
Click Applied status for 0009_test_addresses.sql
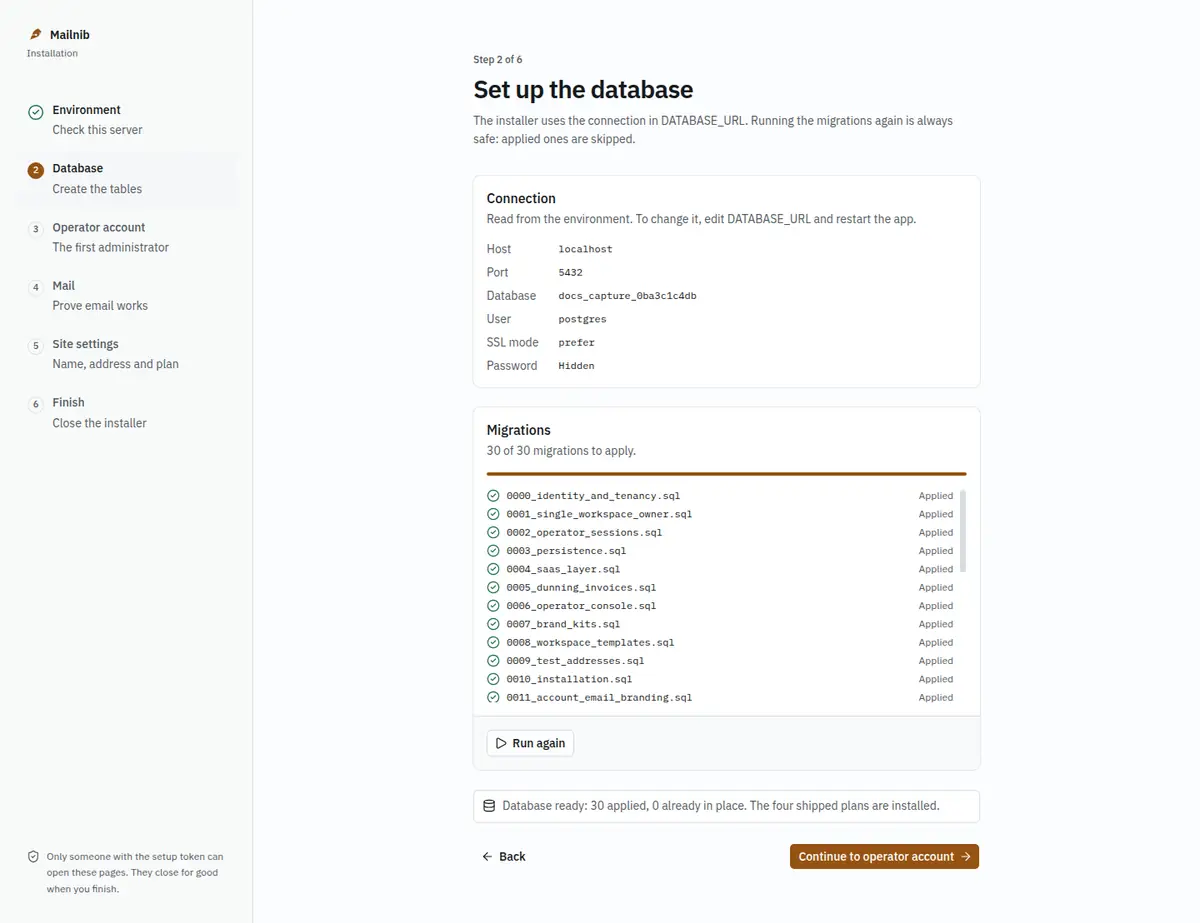936,661
